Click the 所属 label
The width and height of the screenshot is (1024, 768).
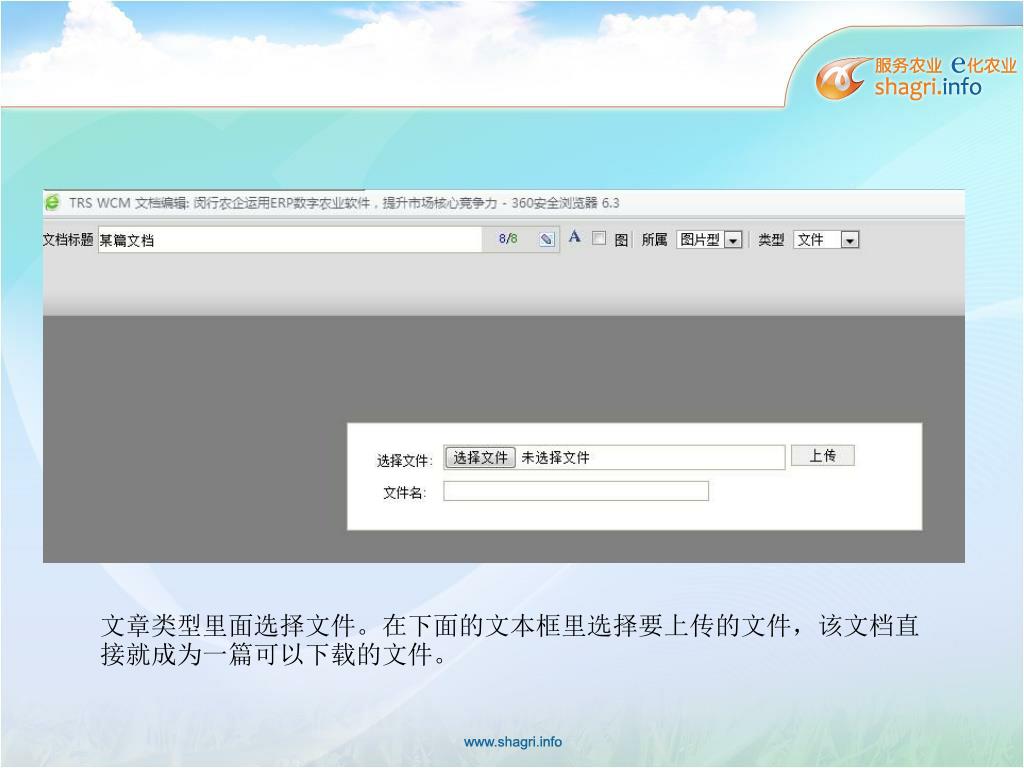click(654, 240)
